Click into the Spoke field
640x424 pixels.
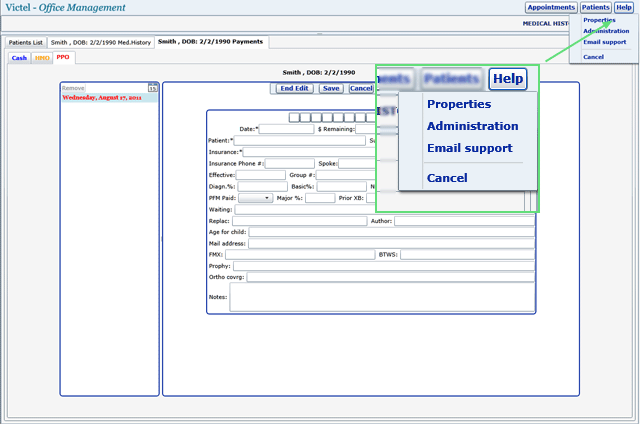[357, 163]
